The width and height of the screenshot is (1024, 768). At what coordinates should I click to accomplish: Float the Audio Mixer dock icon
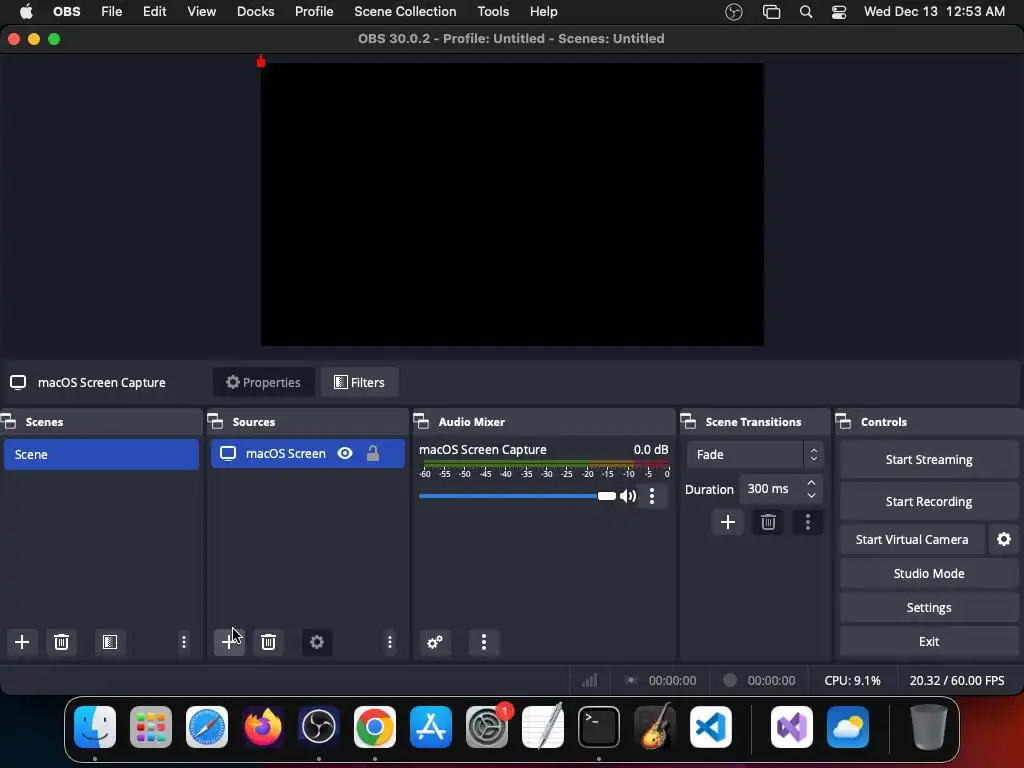pos(421,421)
